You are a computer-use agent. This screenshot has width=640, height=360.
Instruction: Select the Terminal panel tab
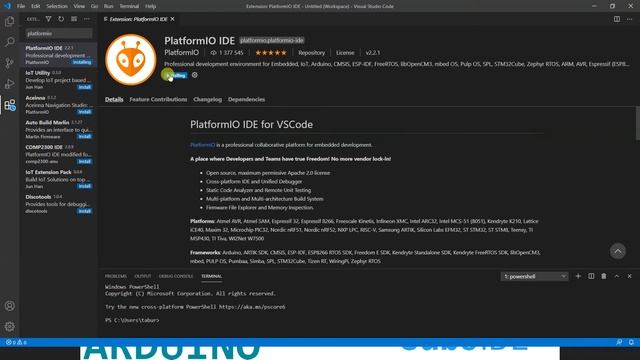point(211,276)
